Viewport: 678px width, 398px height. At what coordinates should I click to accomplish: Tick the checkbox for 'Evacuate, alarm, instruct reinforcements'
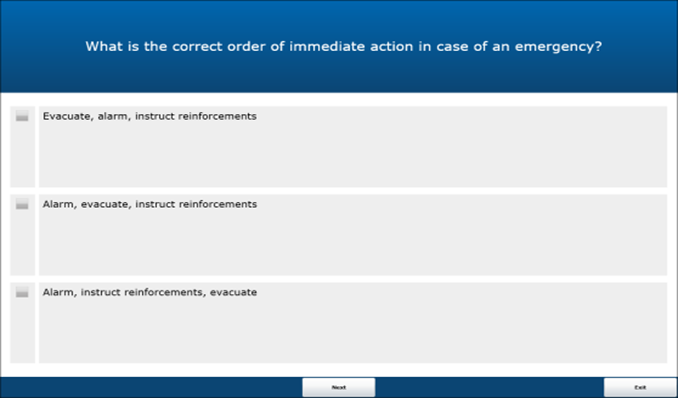(x=22, y=116)
